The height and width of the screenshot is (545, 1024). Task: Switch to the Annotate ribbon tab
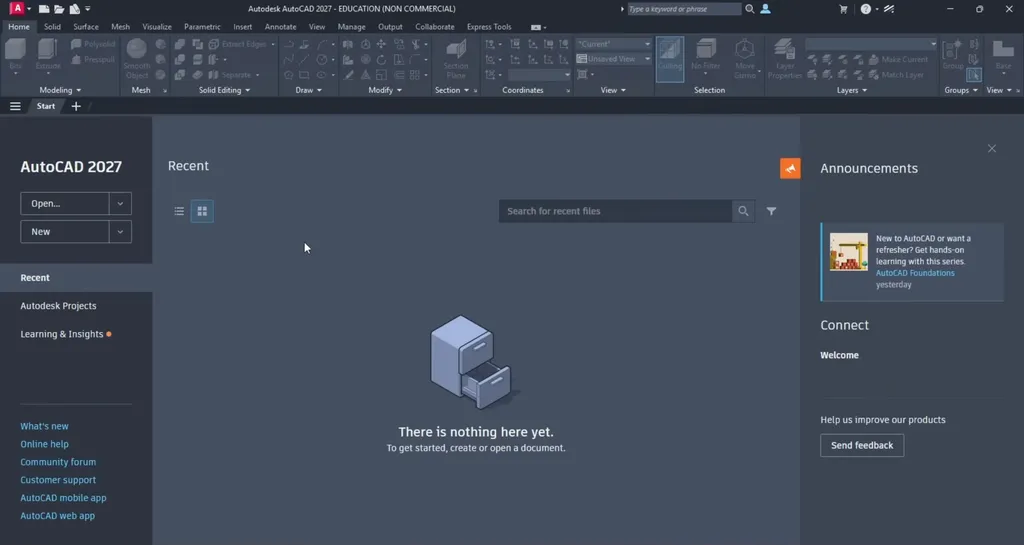click(x=280, y=27)
